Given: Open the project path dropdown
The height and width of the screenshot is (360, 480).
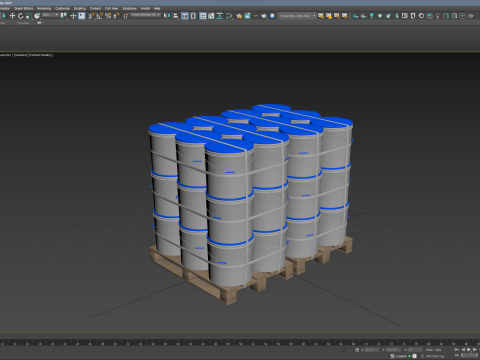Looking at the screenshot, I should point(297,16).
